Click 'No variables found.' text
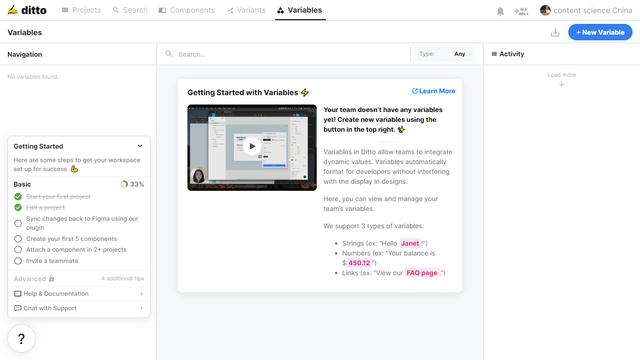 pos(33,76)
